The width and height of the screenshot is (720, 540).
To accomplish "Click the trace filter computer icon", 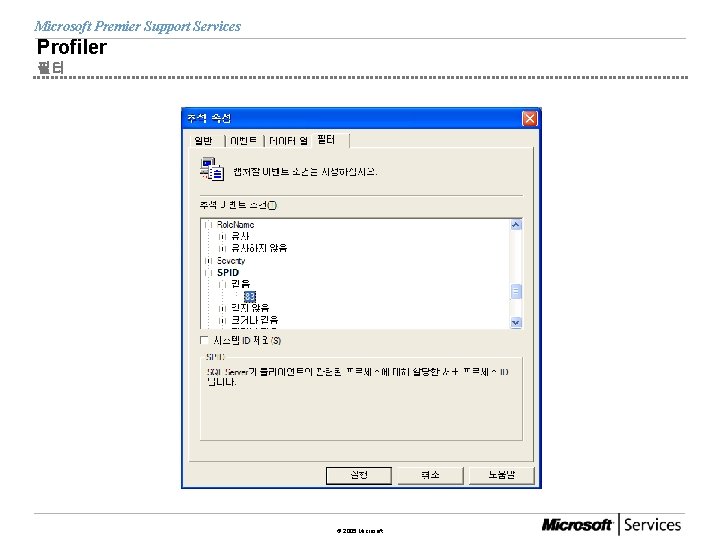I will pyautogui.click(x=212, y=169).
